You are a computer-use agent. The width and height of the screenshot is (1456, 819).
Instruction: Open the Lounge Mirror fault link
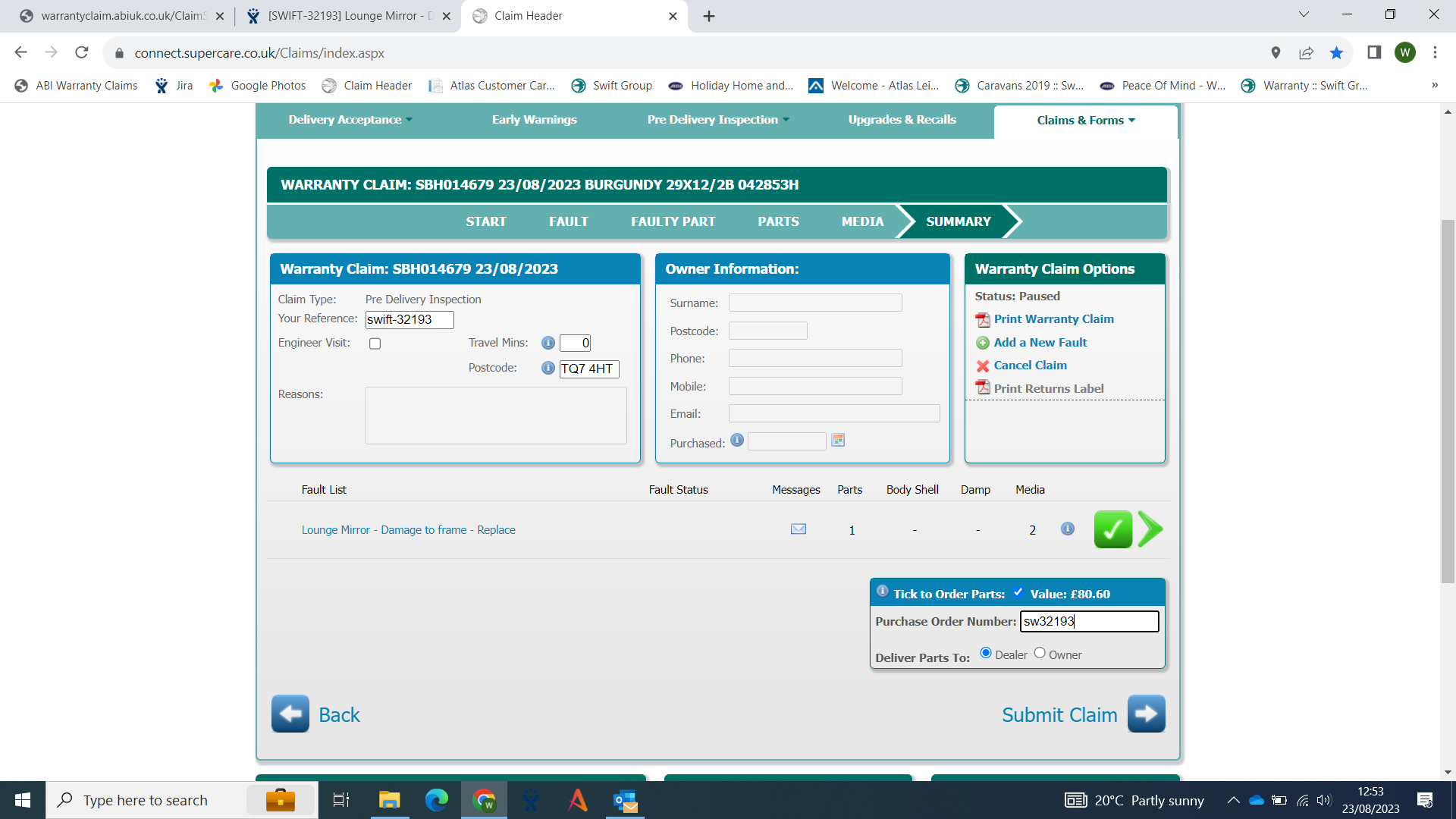coord(408,530)
